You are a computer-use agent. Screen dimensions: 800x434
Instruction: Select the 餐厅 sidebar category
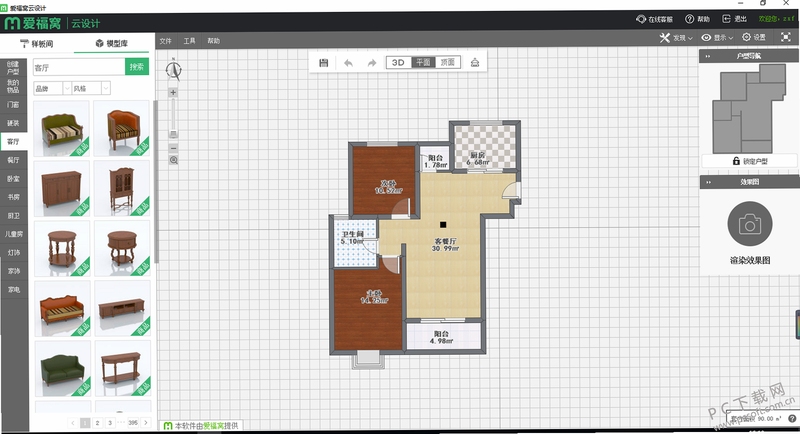click(13, 160)
